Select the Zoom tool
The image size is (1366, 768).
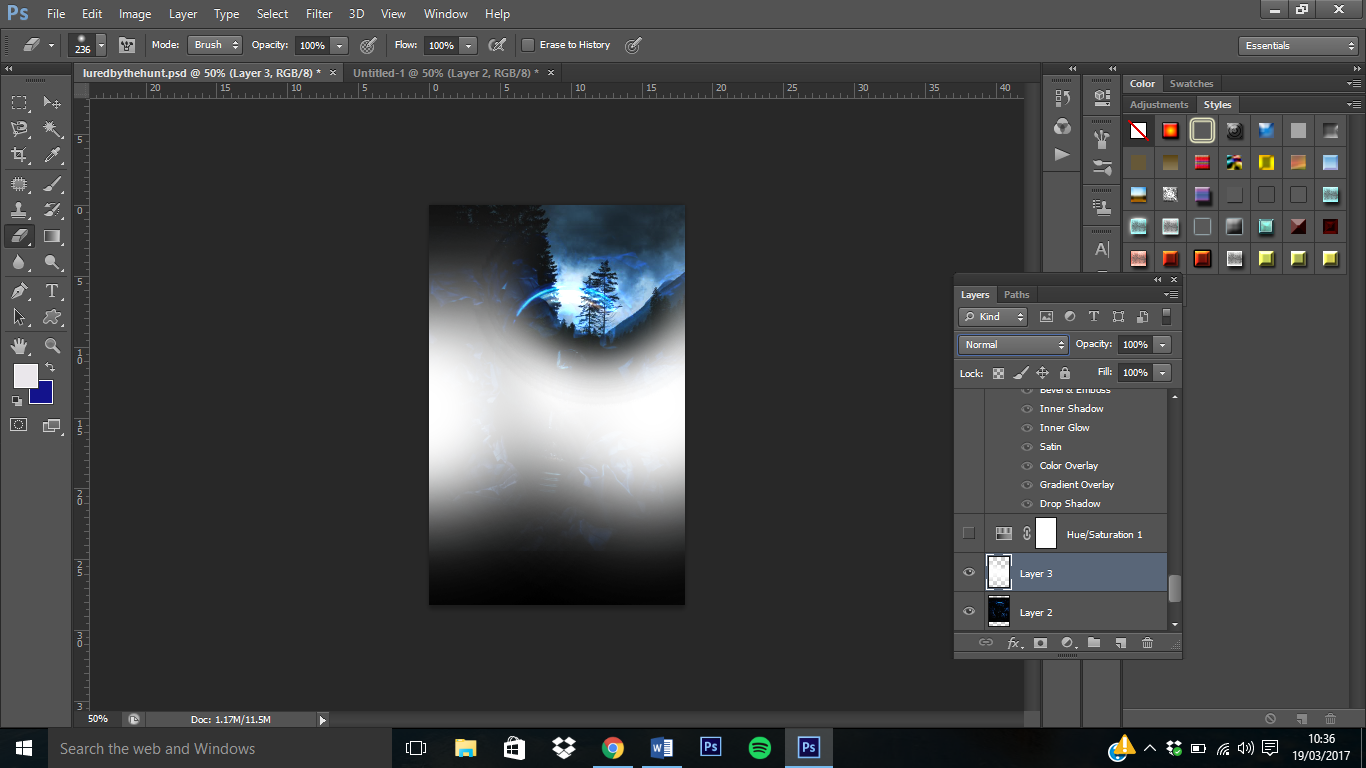click(x=52, y=346)
